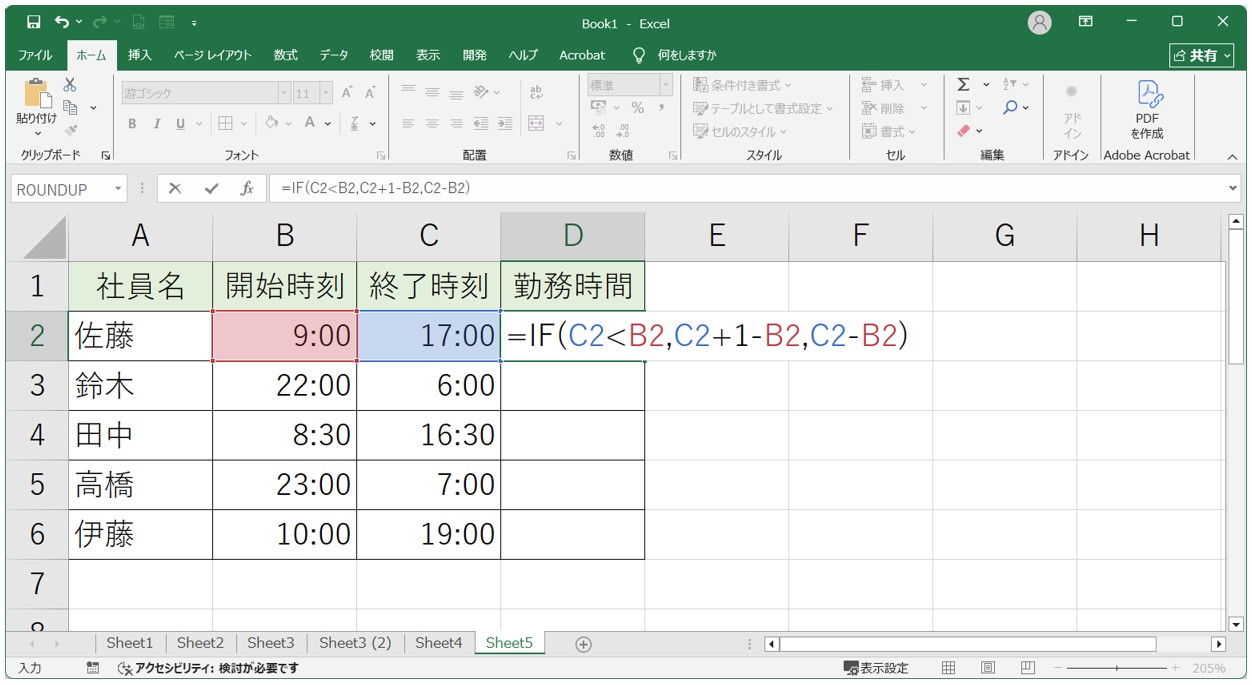1252x685 pixels.
Task: Click the zoom slider handle
Action: [x=1117, y=668]
